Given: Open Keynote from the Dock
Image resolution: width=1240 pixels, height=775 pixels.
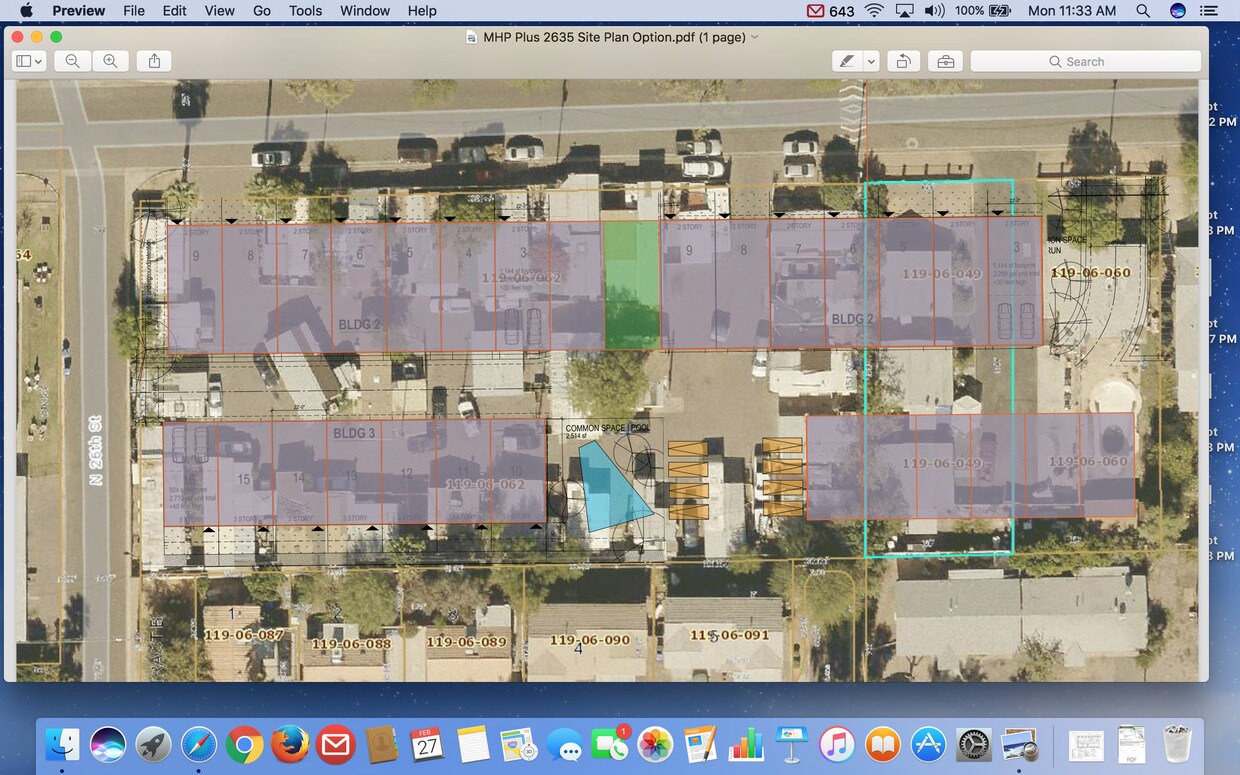Looking at the screenshot, I should click(792, 745).
